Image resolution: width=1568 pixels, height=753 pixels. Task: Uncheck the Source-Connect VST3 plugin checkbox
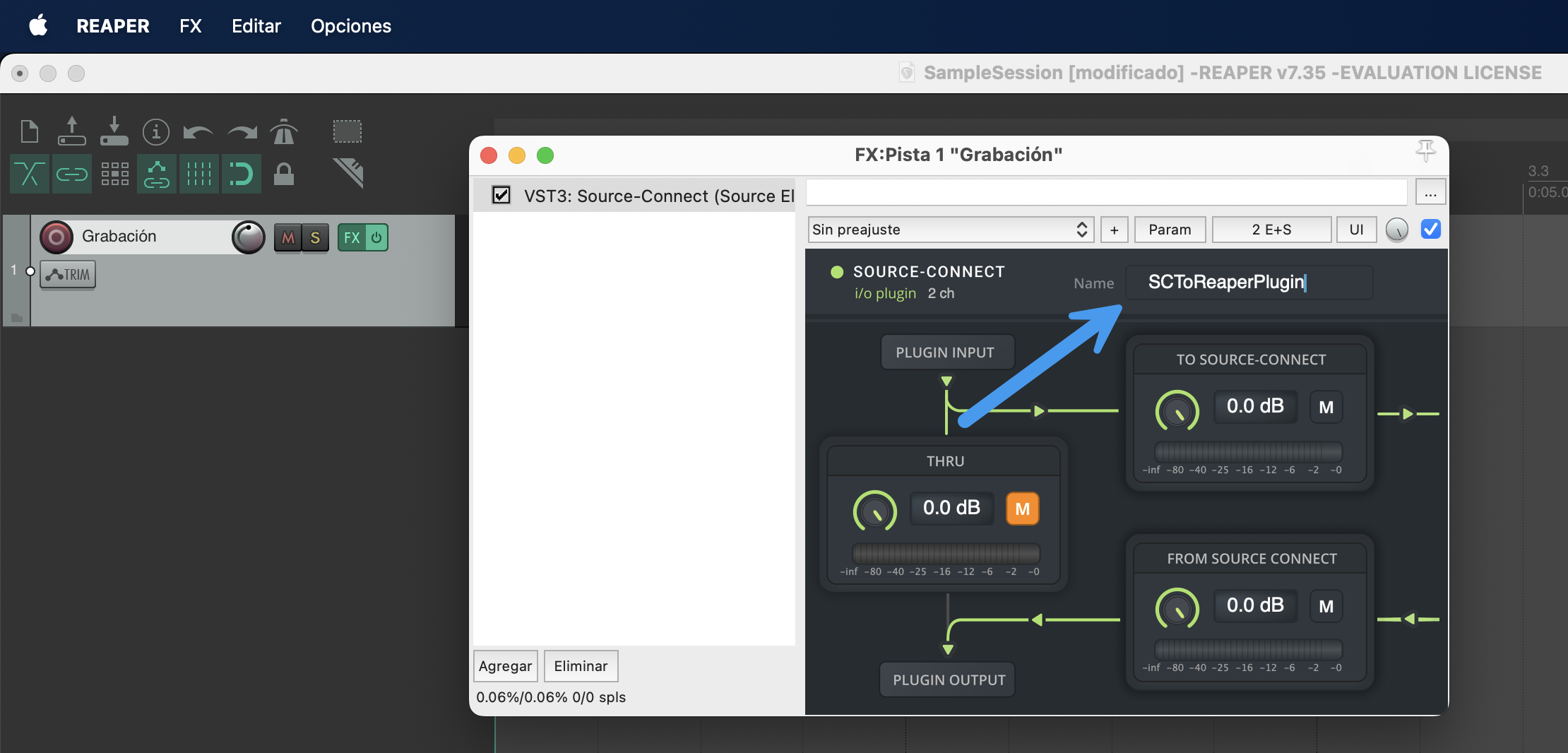[501, 195]
